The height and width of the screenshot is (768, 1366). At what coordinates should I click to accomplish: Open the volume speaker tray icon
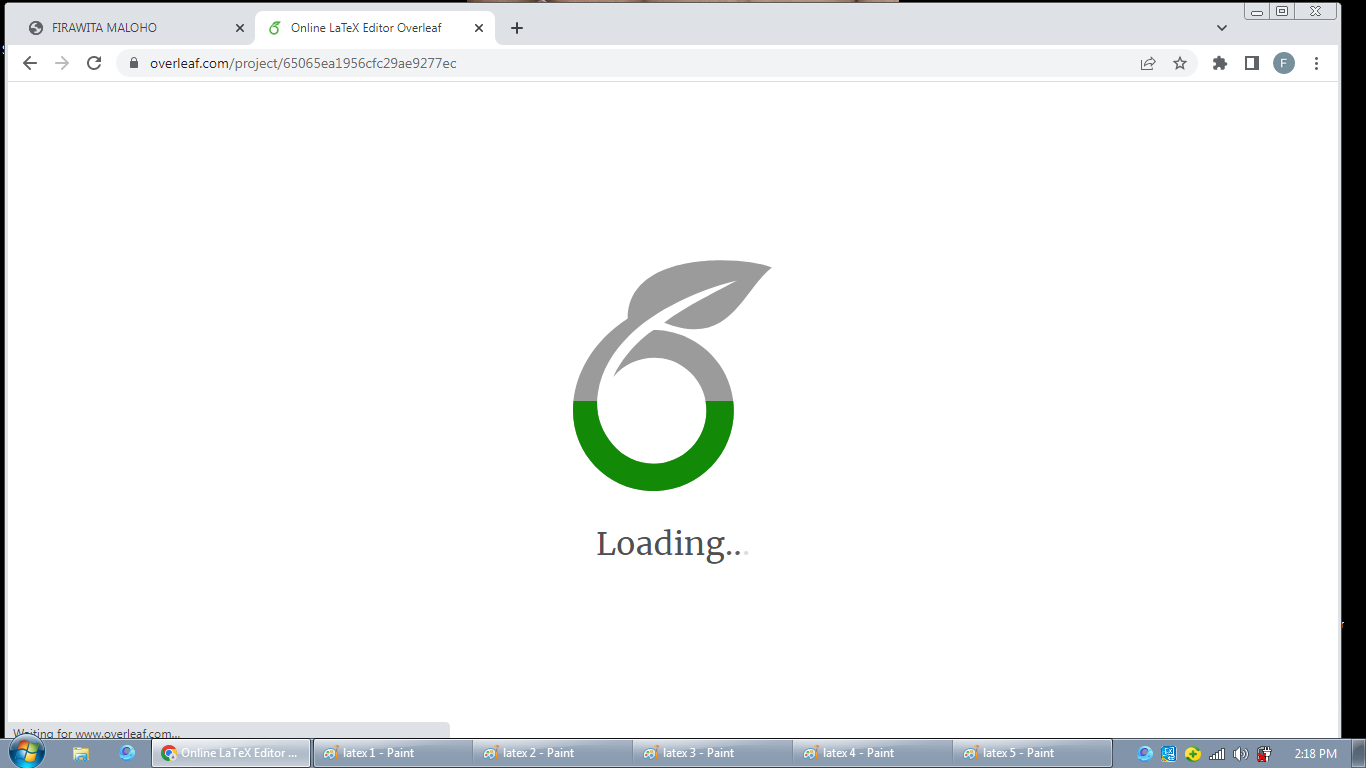(x=1241, y=754)
